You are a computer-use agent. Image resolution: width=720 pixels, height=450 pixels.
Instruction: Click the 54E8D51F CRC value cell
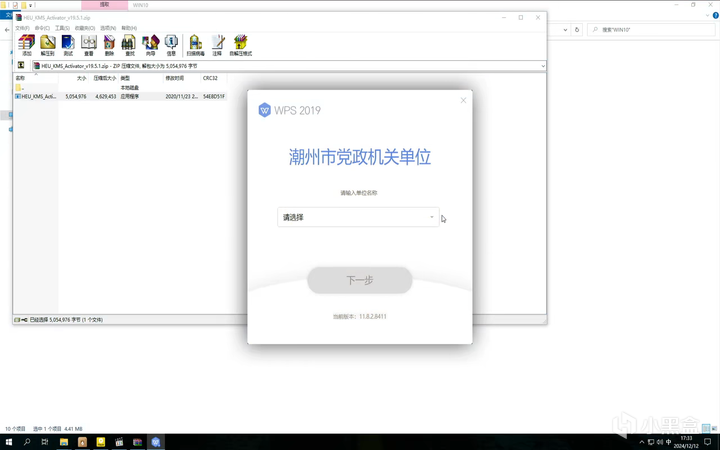pyautogui.click(x=214, y=96)
